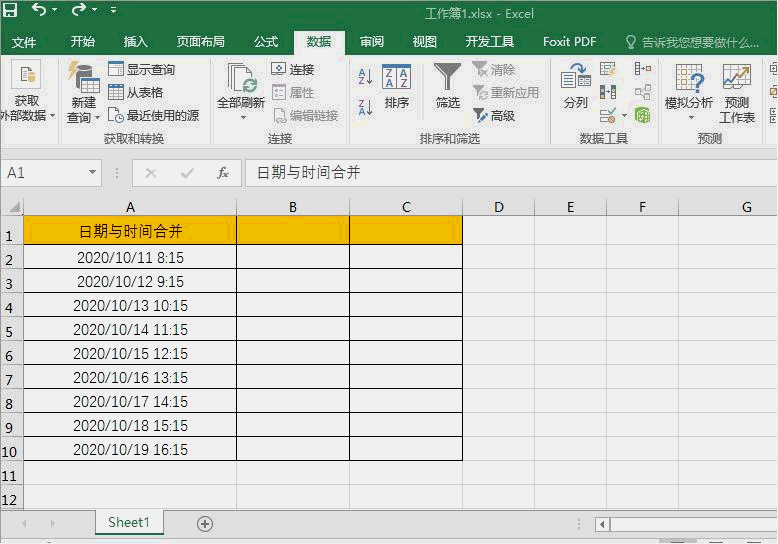Click the Sort A to Z ascending icon
Image resolution: width=778 pixels, height=544 pixels.
click(365, 77)
